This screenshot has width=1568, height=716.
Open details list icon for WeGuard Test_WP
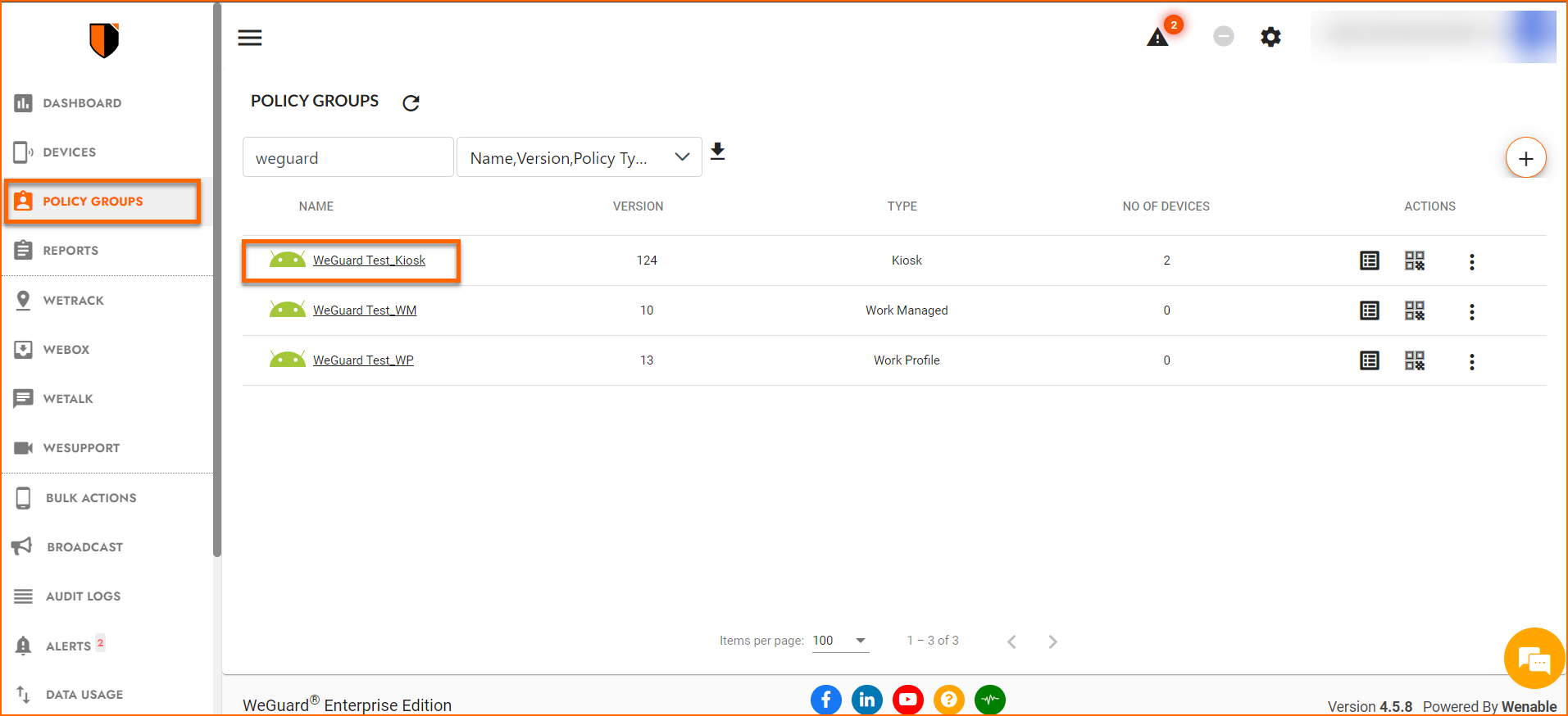1369,361
